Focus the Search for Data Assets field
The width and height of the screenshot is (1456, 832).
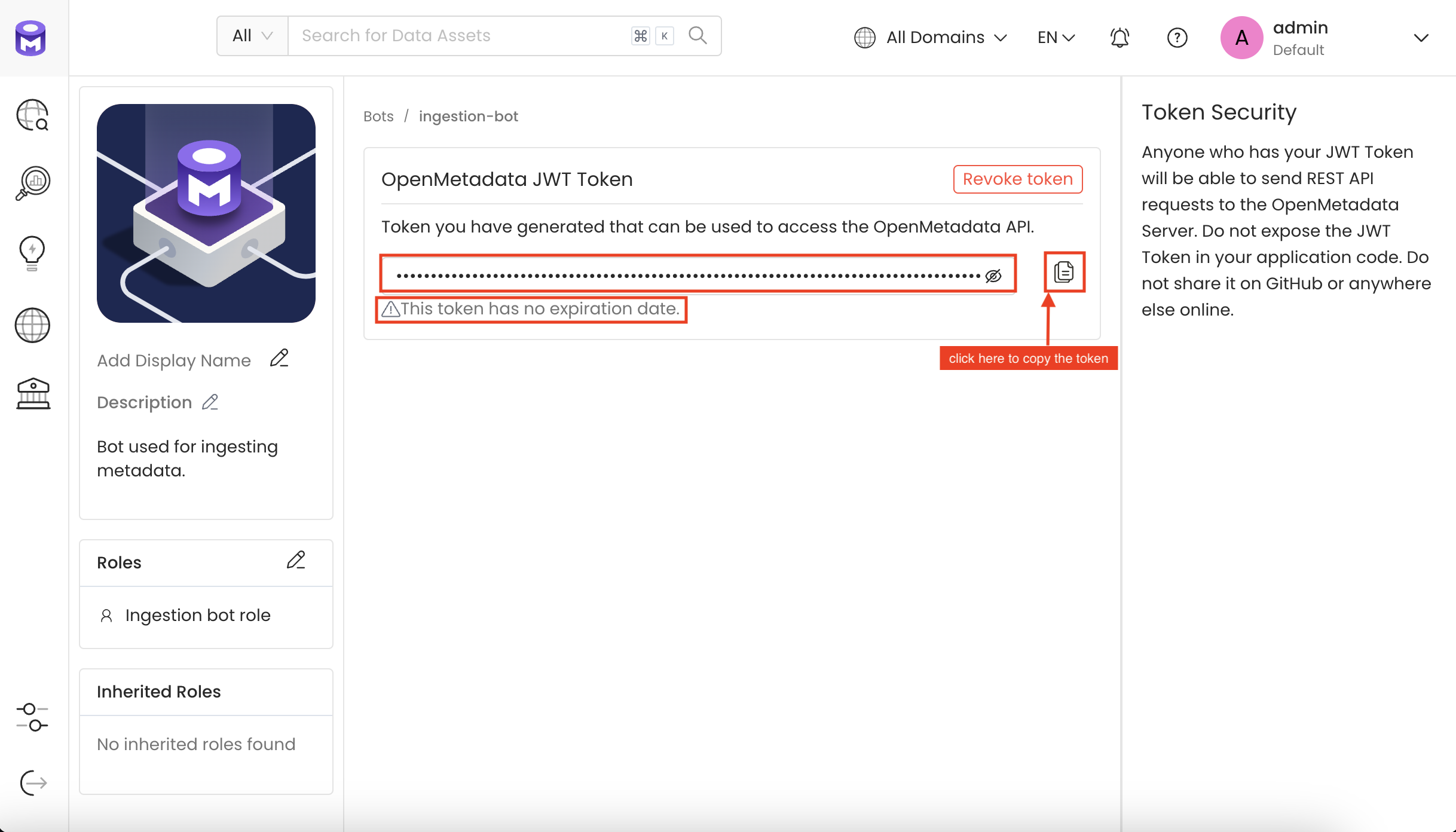460,36
